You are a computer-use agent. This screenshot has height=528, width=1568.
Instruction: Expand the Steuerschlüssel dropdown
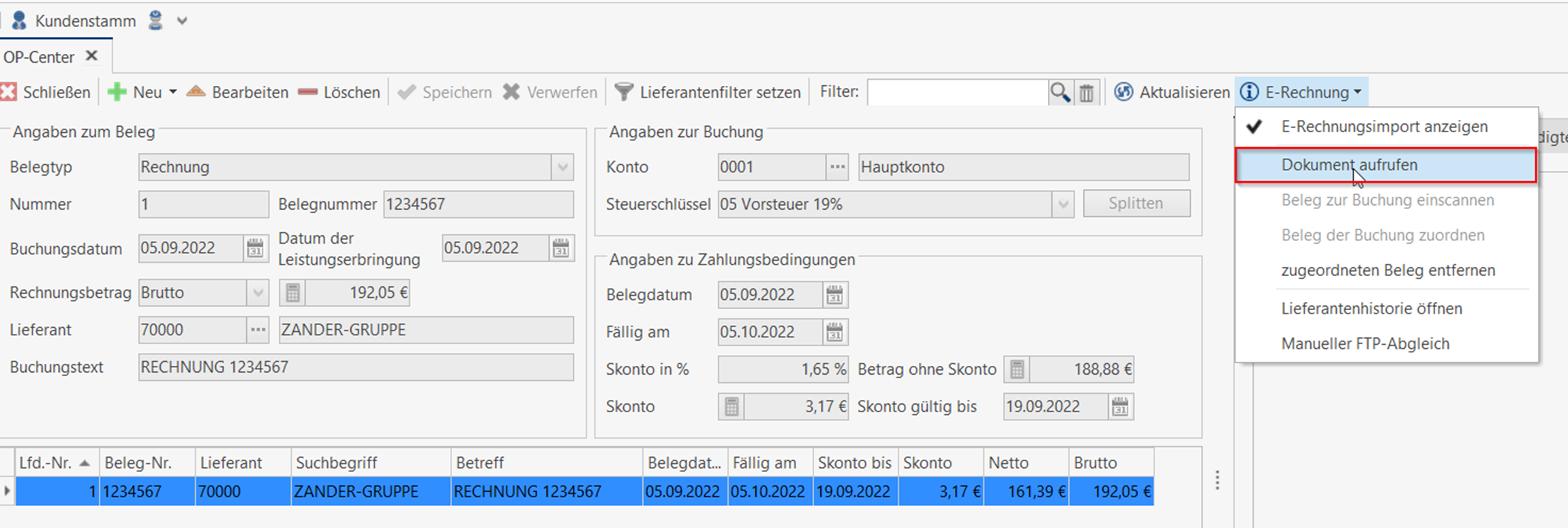(1062, 204)
